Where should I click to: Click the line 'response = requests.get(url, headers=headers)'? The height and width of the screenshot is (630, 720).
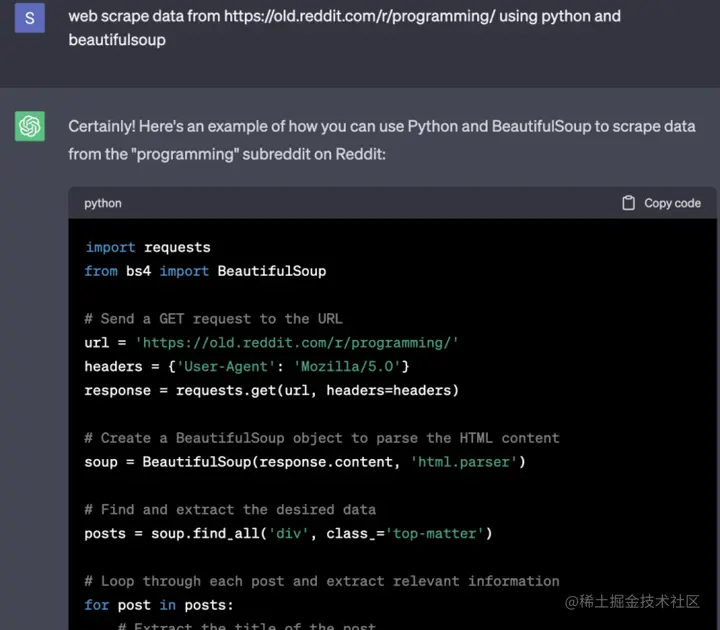pos(271,390)
